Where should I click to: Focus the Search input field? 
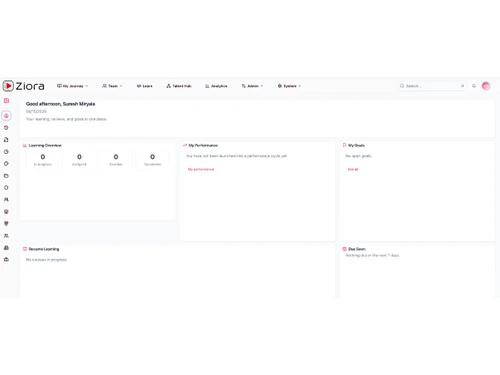coord(432,86)
